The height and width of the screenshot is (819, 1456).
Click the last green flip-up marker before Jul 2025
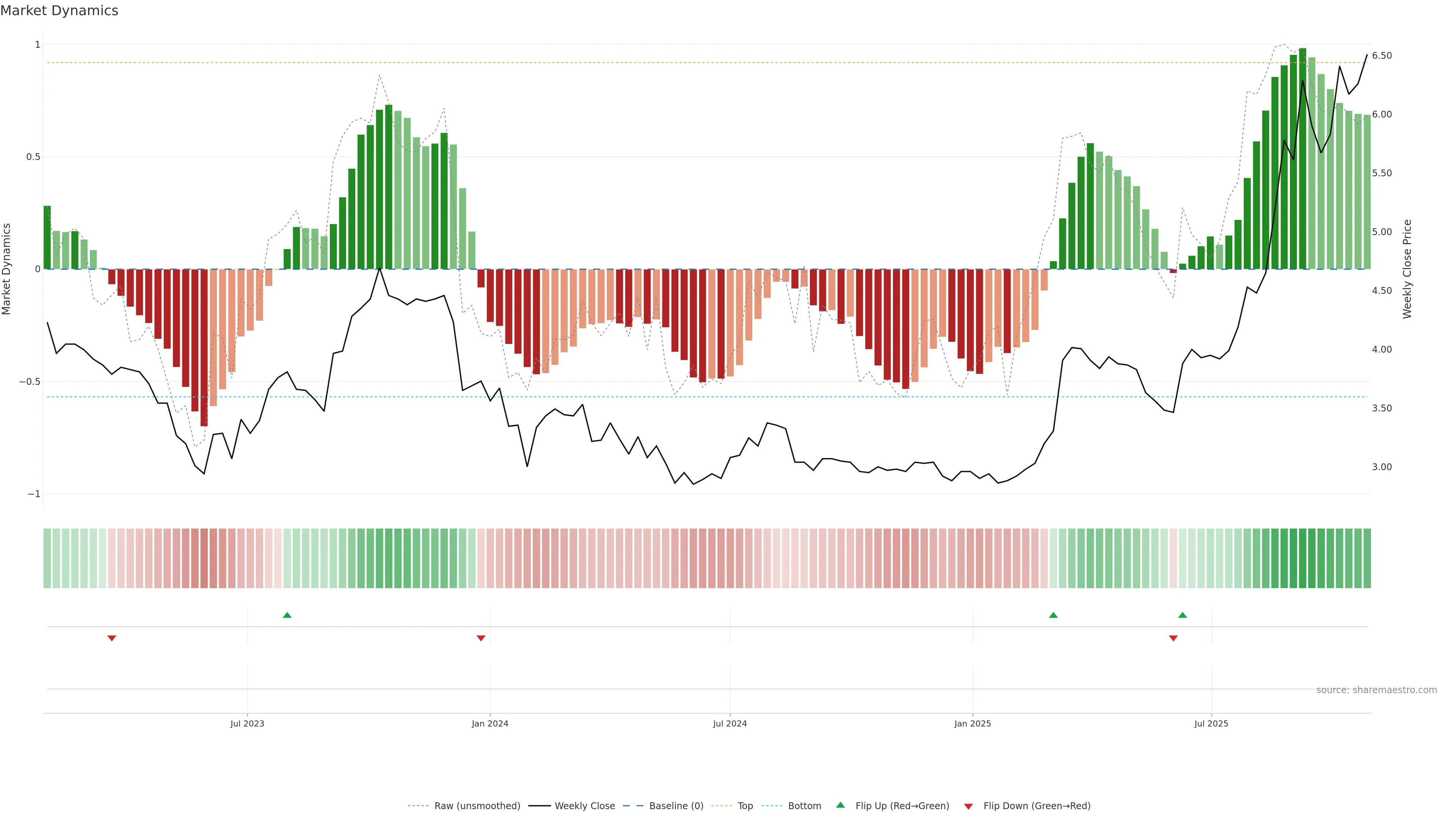1183,615
